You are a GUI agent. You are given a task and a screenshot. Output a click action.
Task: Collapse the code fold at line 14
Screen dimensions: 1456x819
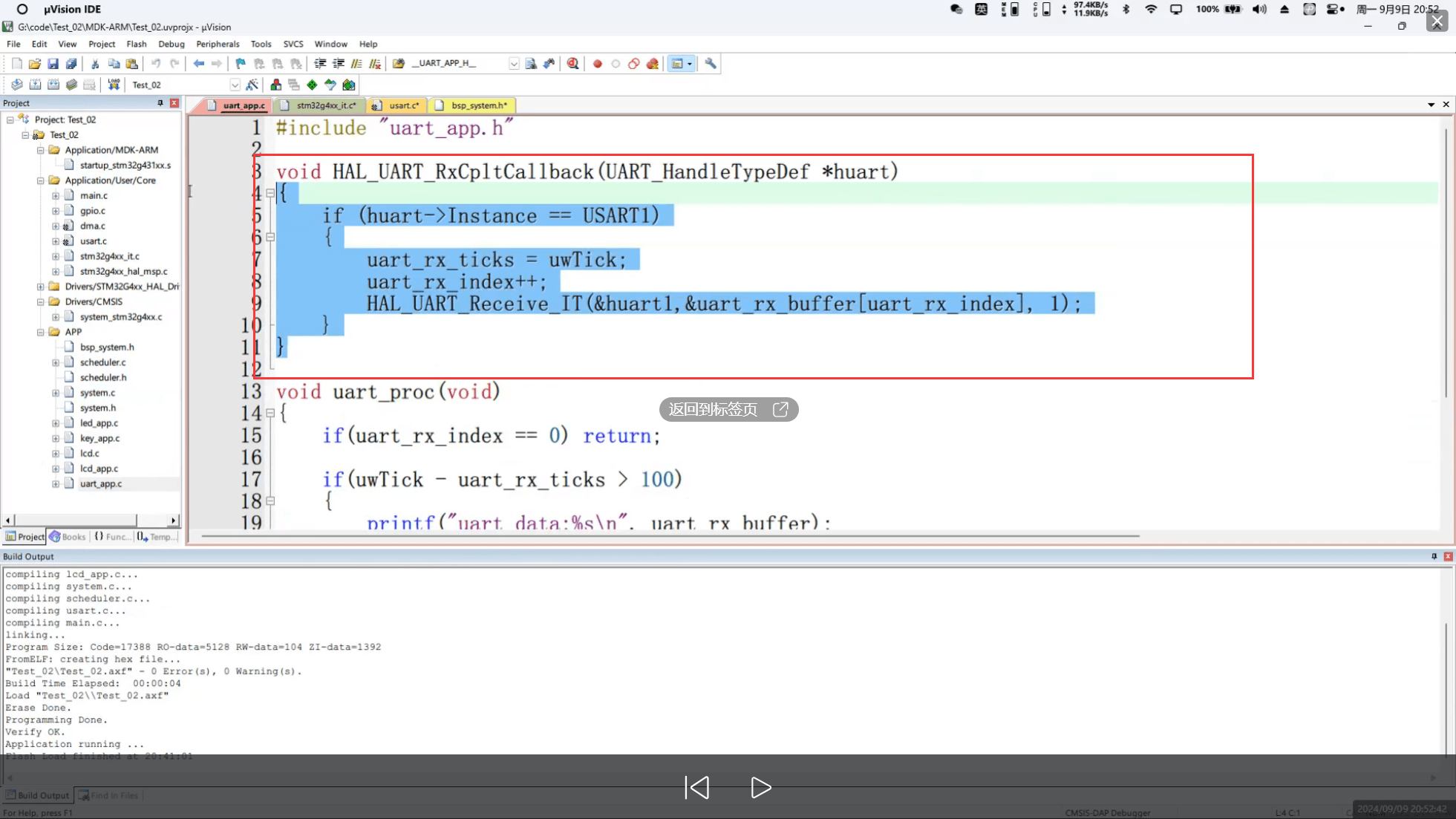270,413
